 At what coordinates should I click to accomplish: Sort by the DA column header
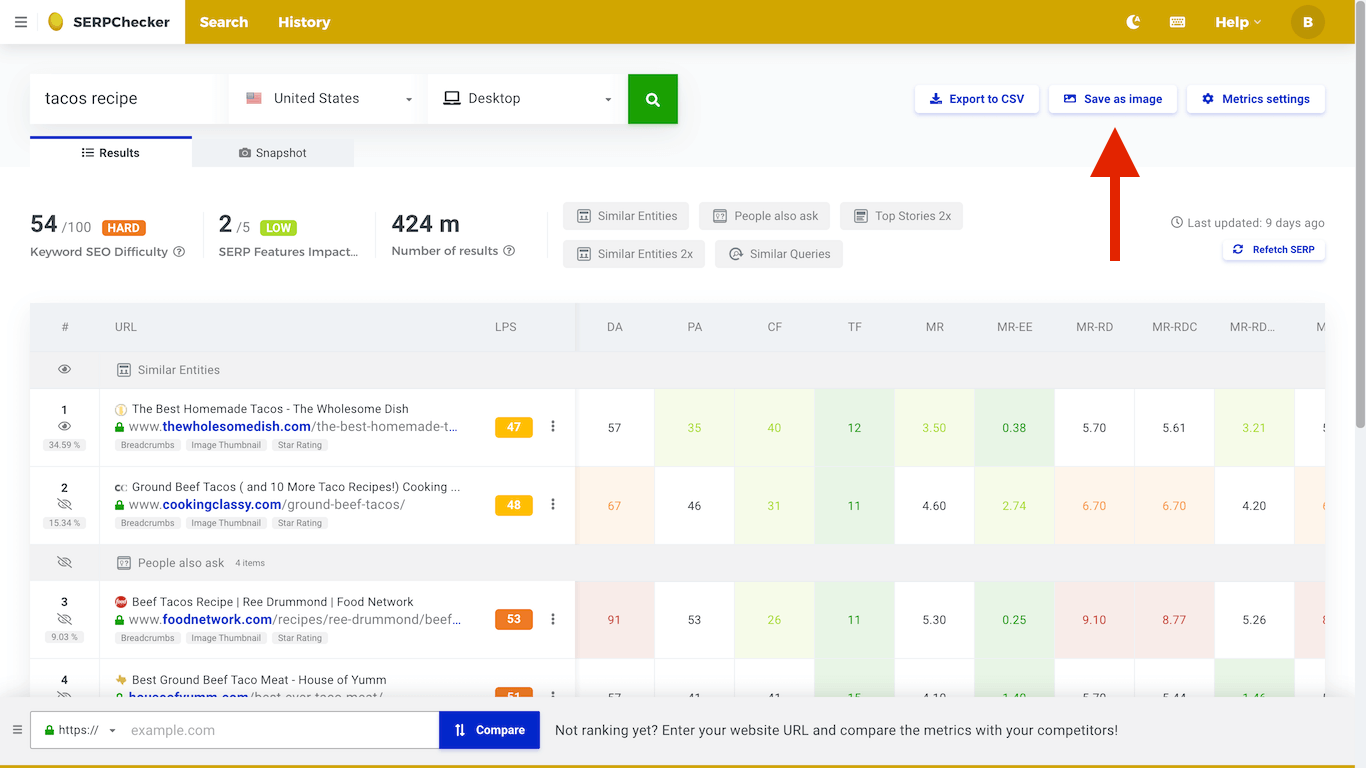(615, 327)
